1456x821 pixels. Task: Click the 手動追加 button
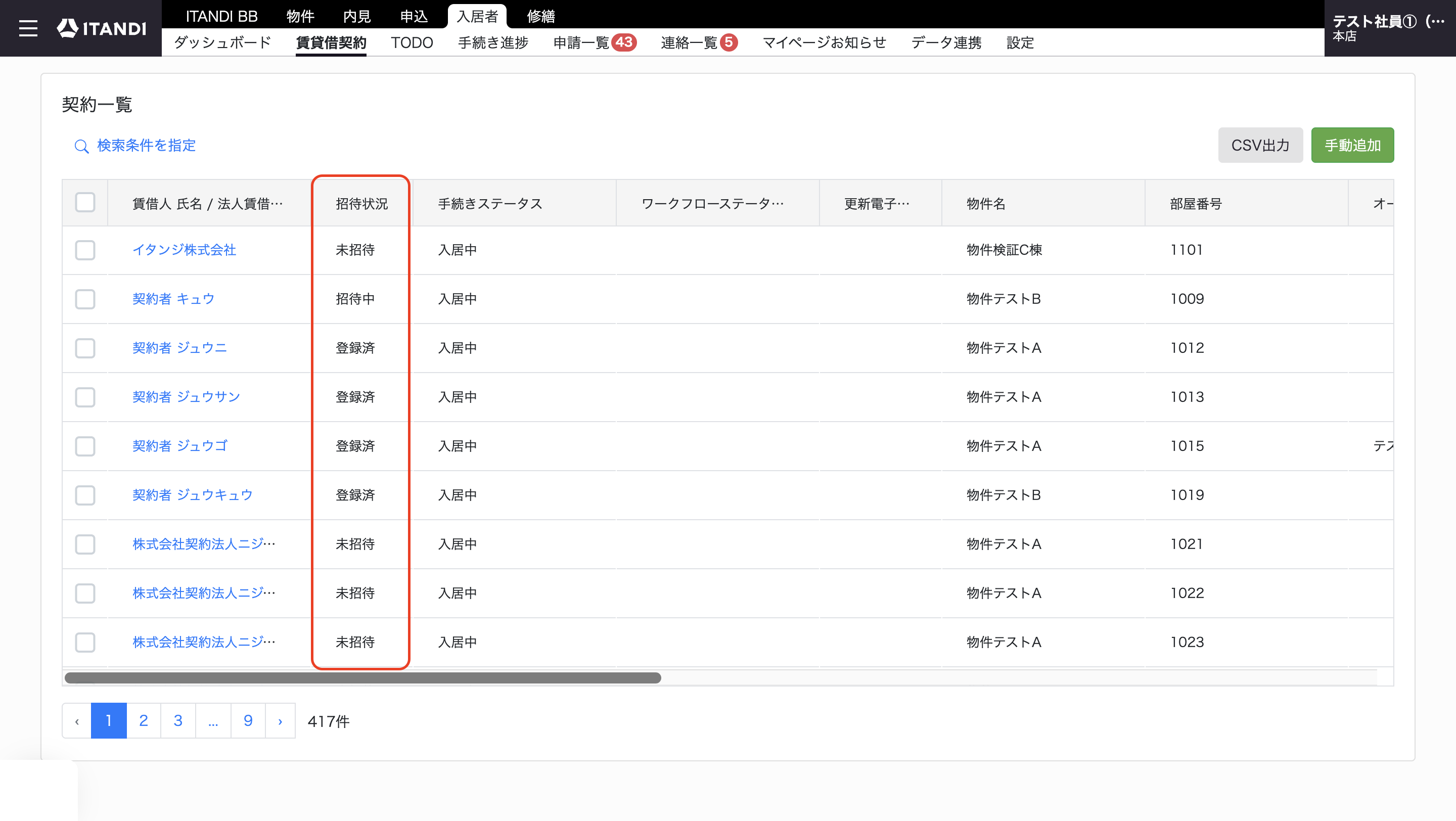point(1352,145)
